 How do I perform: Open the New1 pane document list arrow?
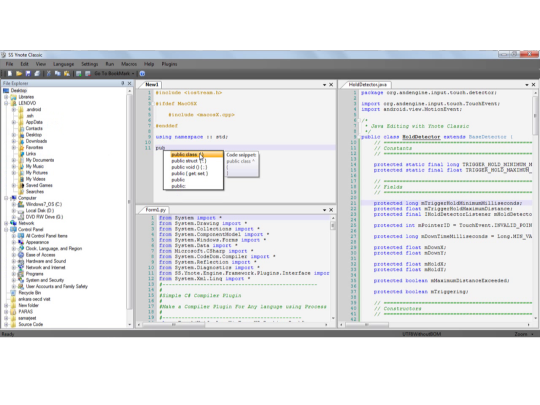coord(324,85)
